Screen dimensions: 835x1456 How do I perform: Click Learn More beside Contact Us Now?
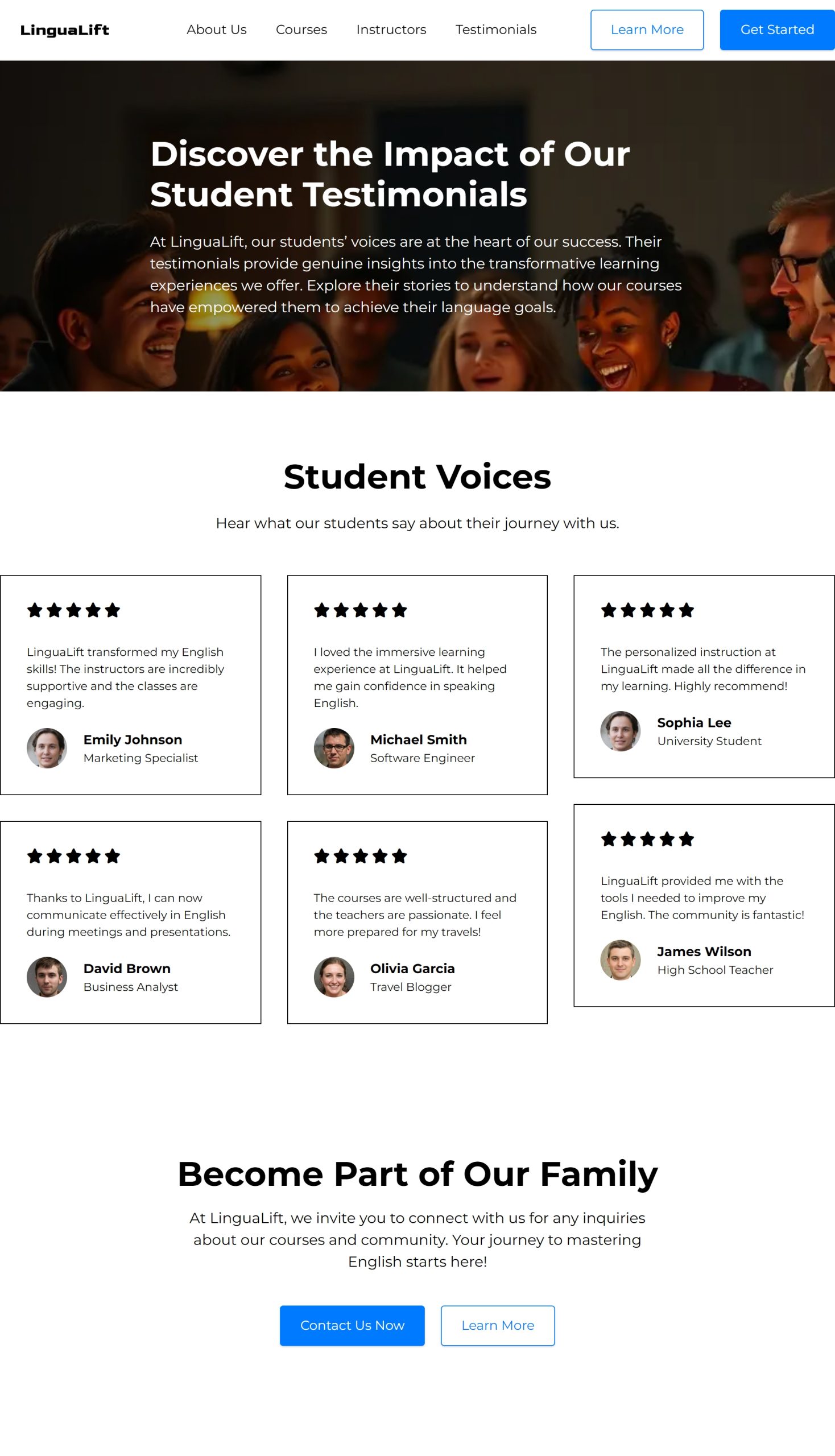498,1325
